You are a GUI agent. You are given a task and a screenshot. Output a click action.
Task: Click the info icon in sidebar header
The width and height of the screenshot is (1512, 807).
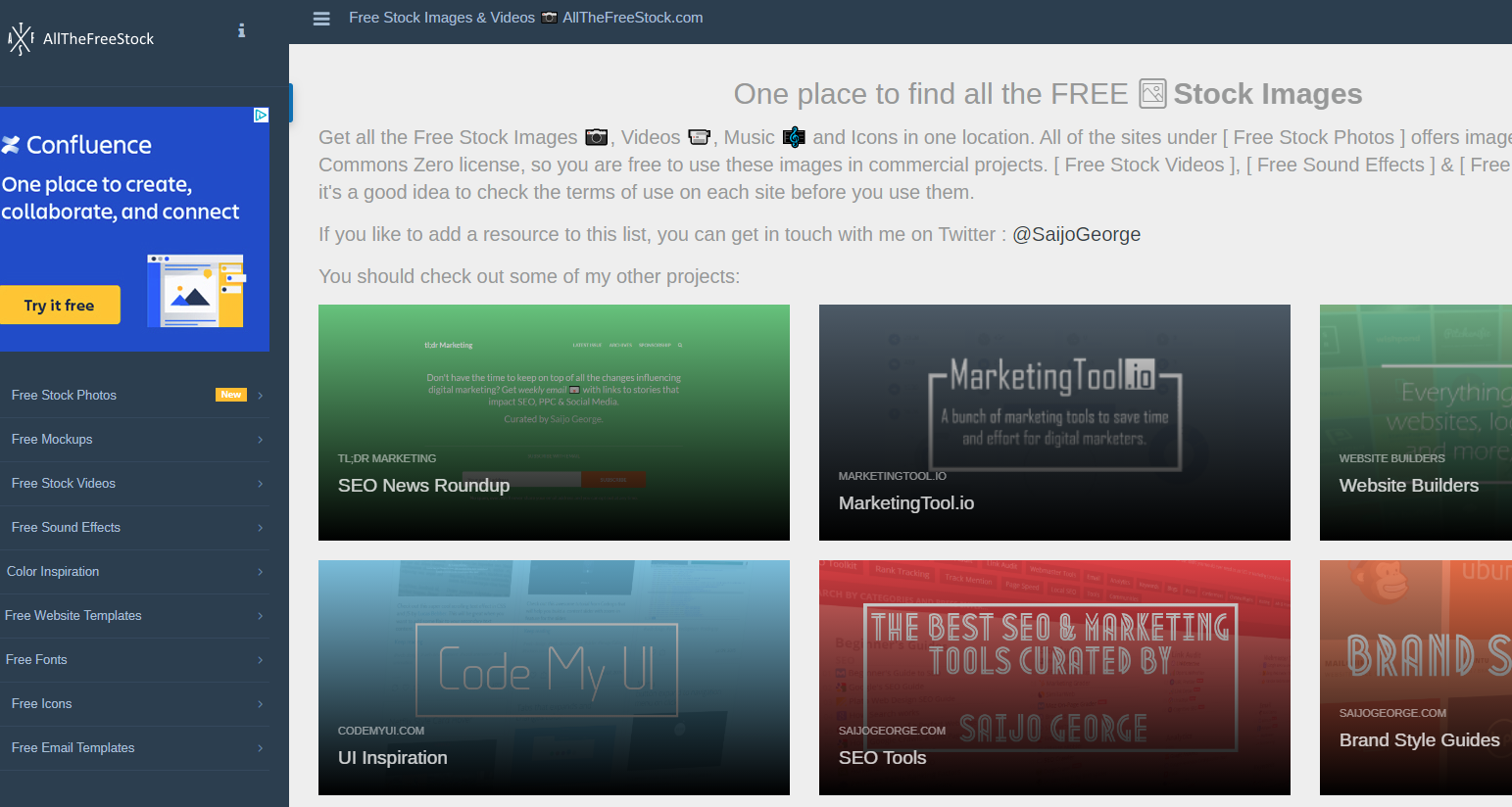click(241, 30)
